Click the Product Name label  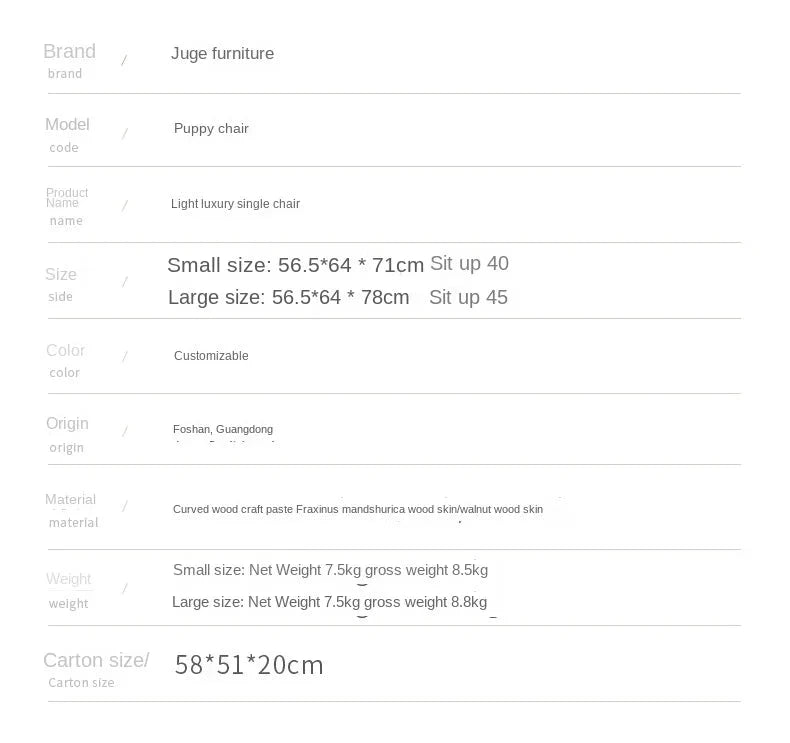[x=67, y=198]
